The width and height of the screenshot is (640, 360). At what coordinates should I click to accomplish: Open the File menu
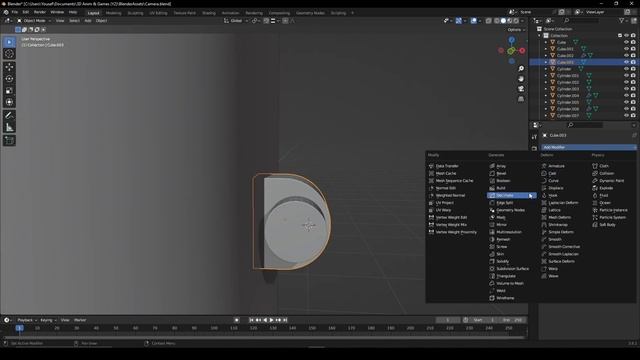15,12
